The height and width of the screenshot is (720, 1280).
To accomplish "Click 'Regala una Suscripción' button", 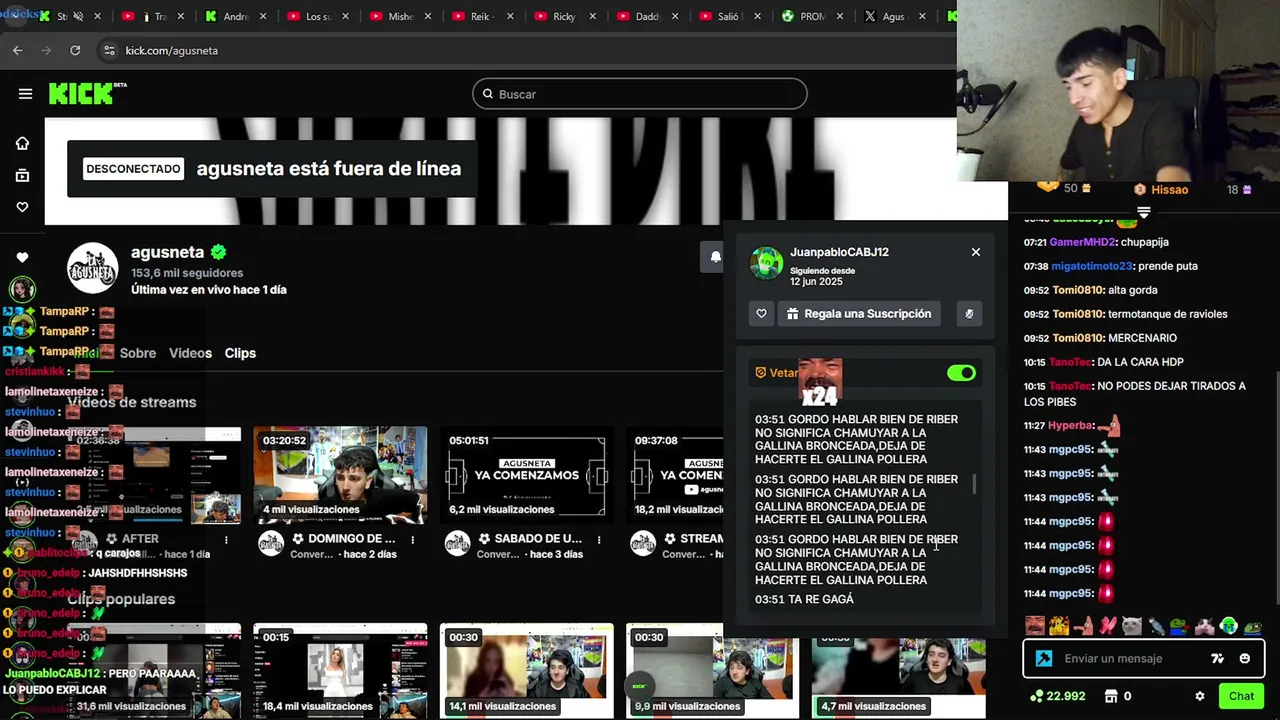I will [858, 314].
